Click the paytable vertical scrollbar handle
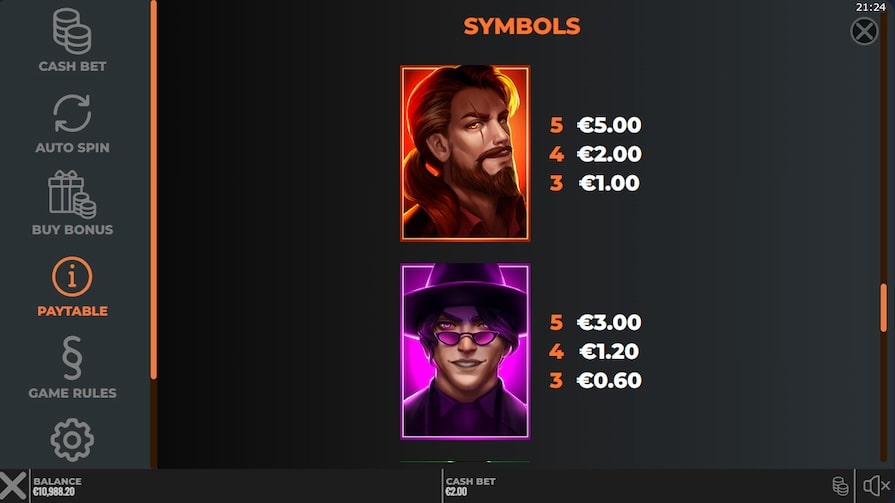 pyautogui.click(x=884, y=308)
